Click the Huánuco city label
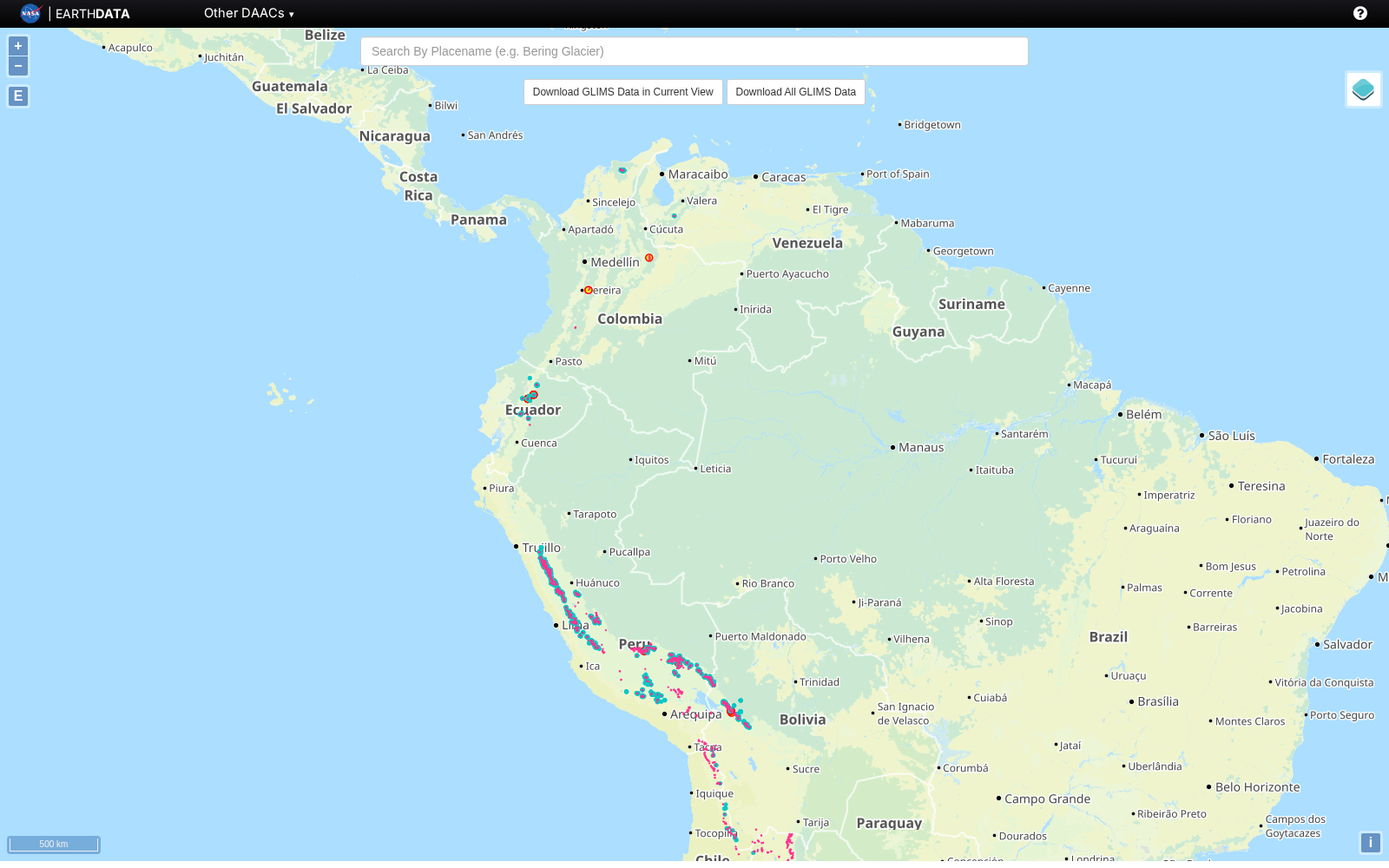Image resolution: width=1389 pixels, height=868 pixels. (x=597, y=583)
